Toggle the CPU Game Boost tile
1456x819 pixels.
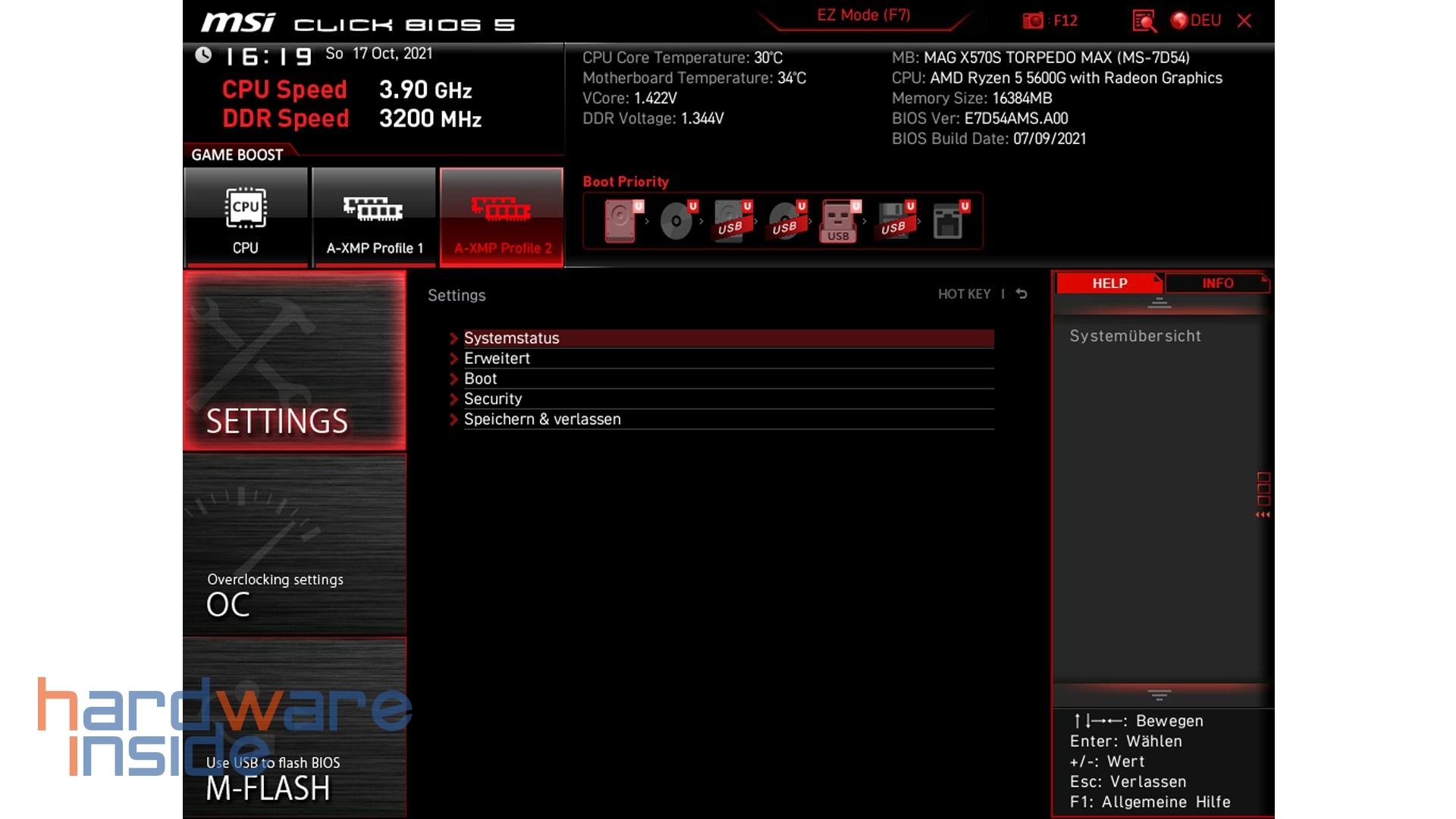coord(245,218)
